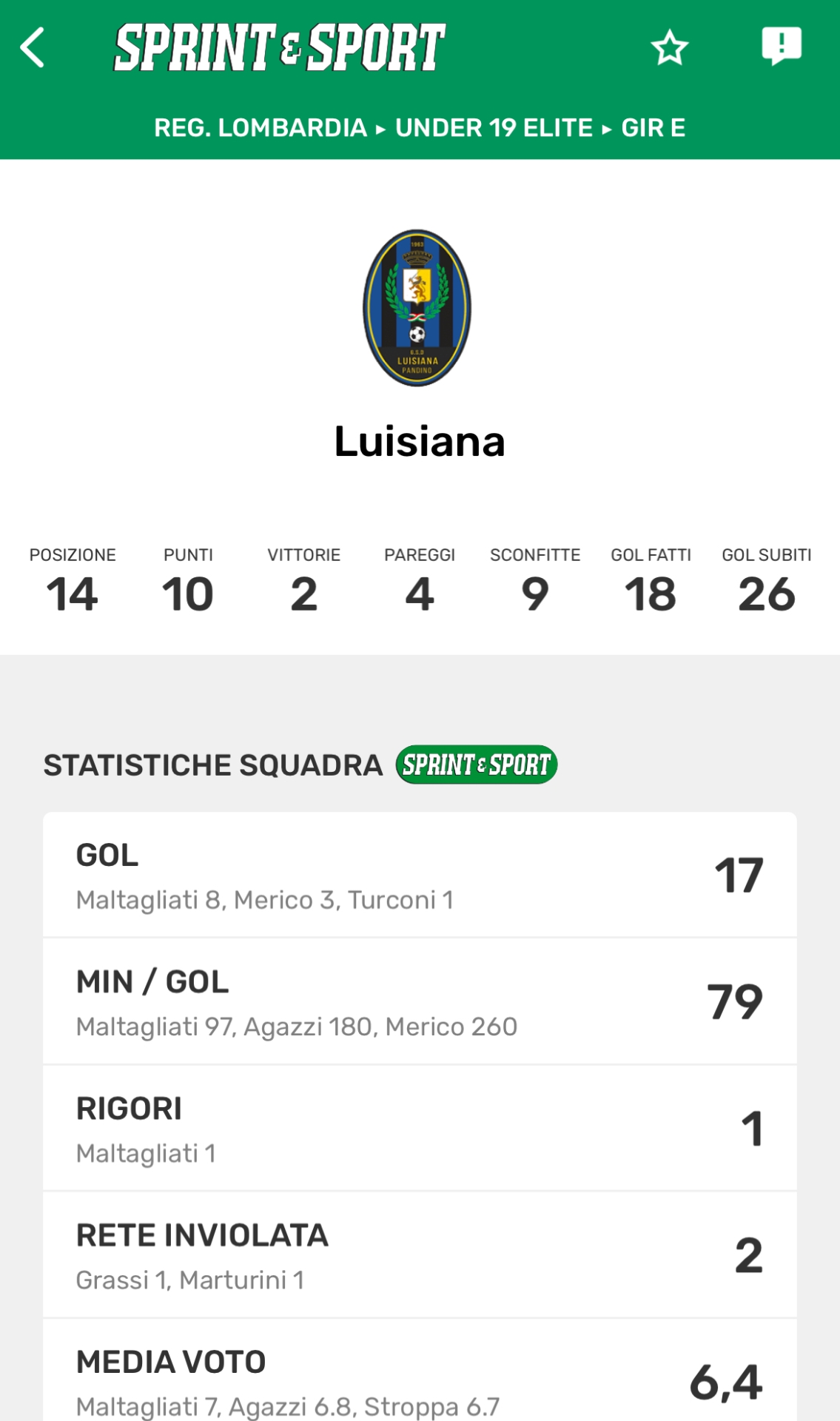The height and width of the screenshot is (1421, 840).
Task: Toggle the favorite star icon
Action: (669, 47)
